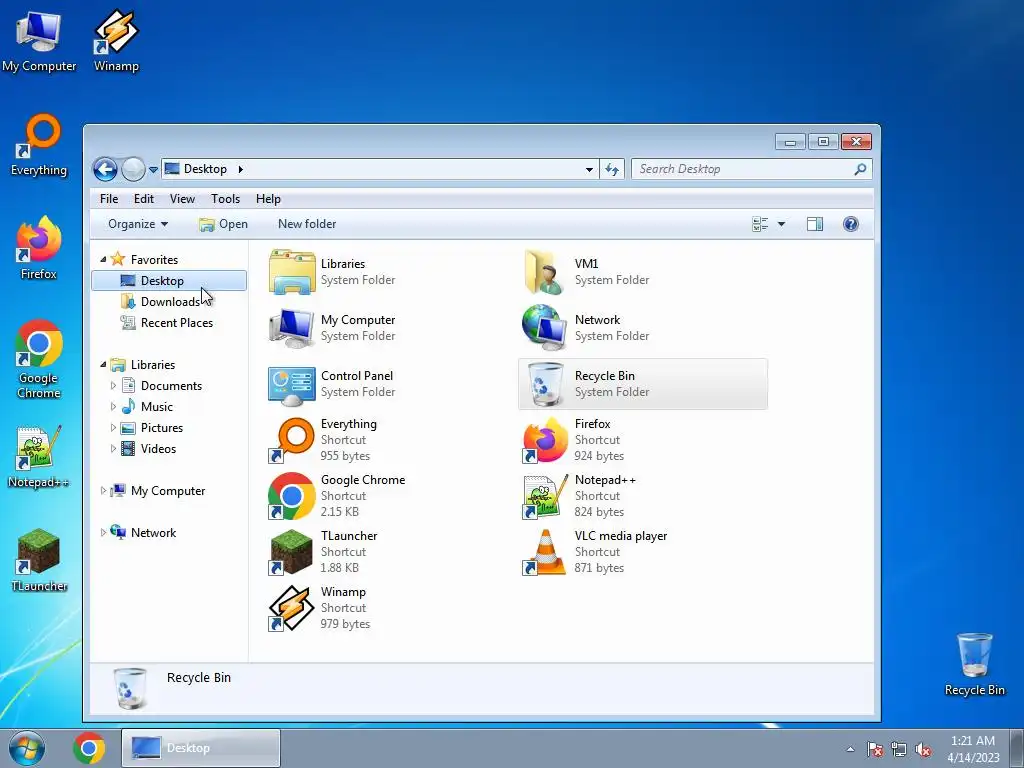Click the Back navigation arrow
Image resolution: width=1024 pixels, height=768 pixels.
click(105, 169)
